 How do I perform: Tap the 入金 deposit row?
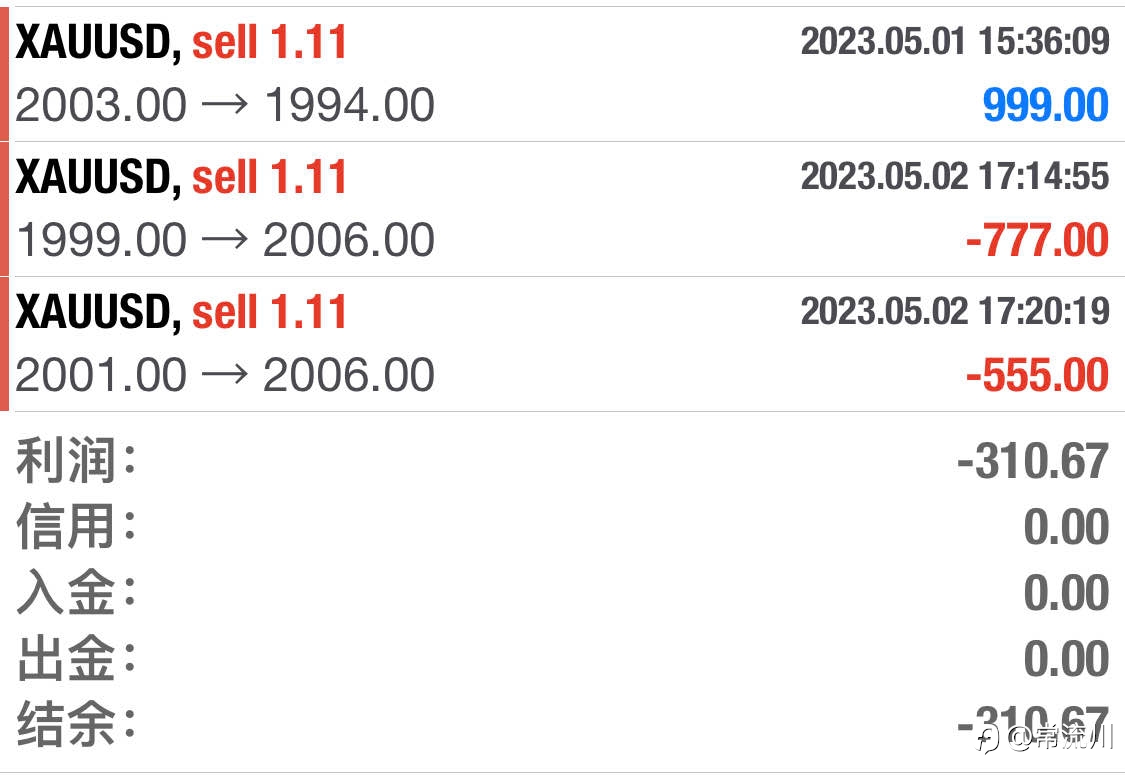pos(562,592)
